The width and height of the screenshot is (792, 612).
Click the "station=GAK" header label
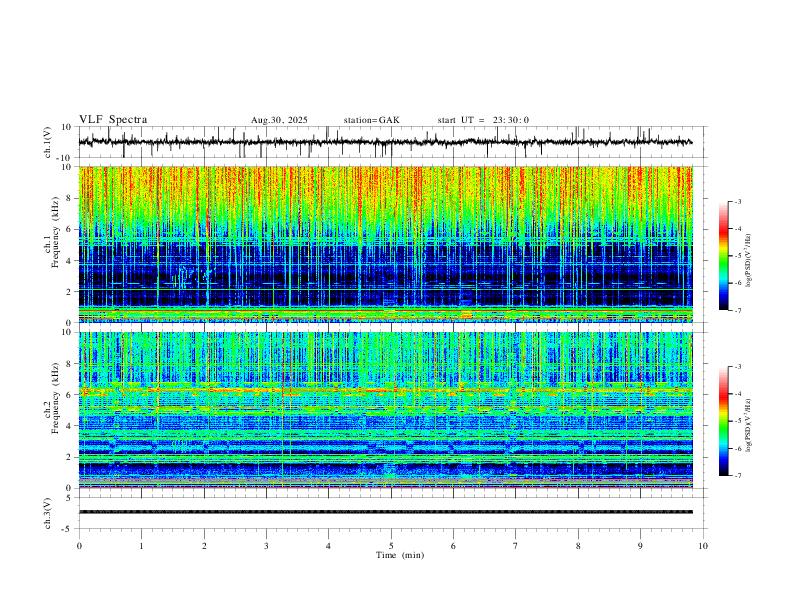point(371,120)
